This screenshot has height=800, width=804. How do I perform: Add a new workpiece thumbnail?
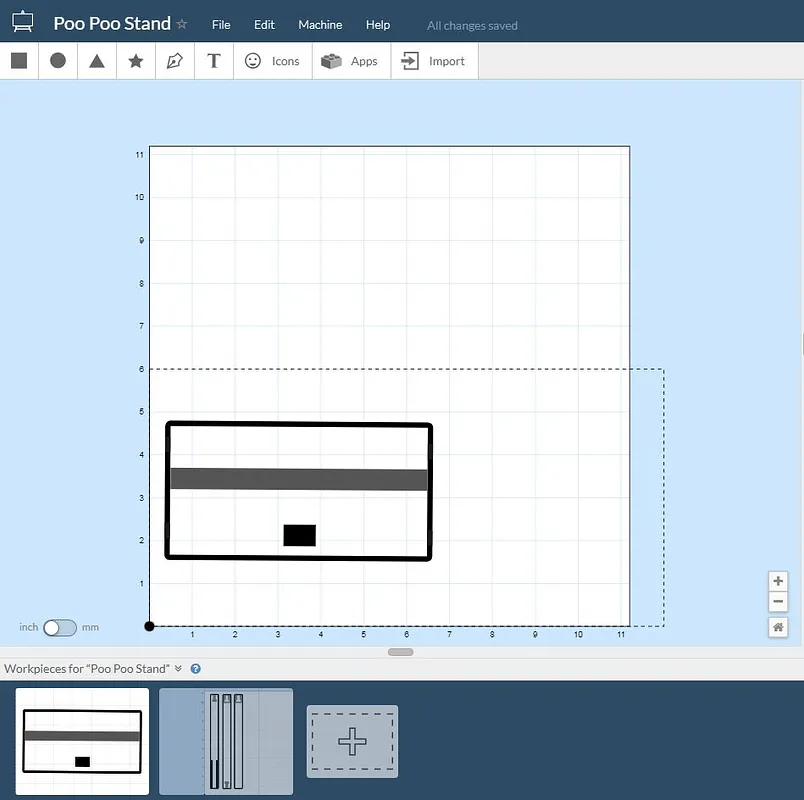coord(352,741)
